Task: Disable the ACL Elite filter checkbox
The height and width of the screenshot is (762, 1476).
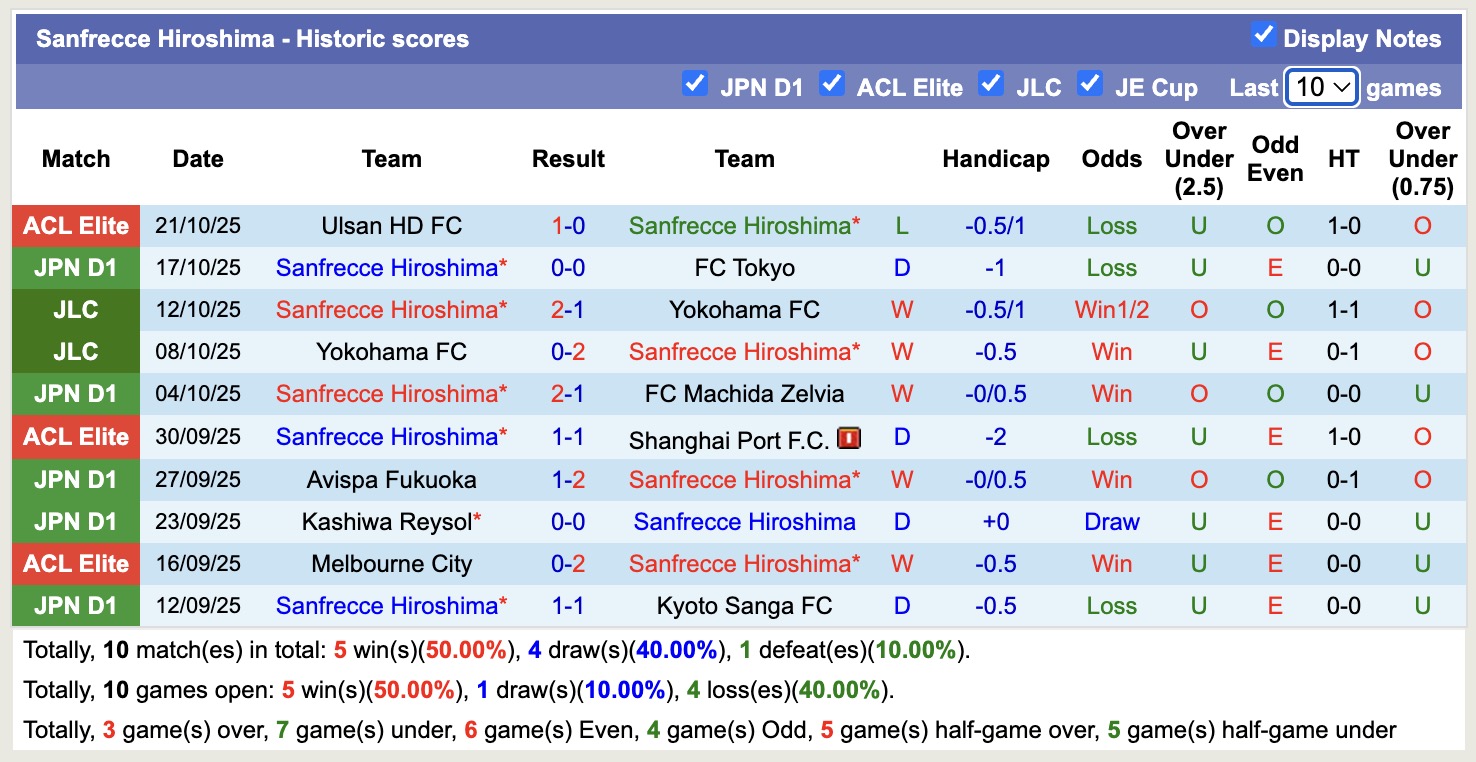Action: coord(832,85)
